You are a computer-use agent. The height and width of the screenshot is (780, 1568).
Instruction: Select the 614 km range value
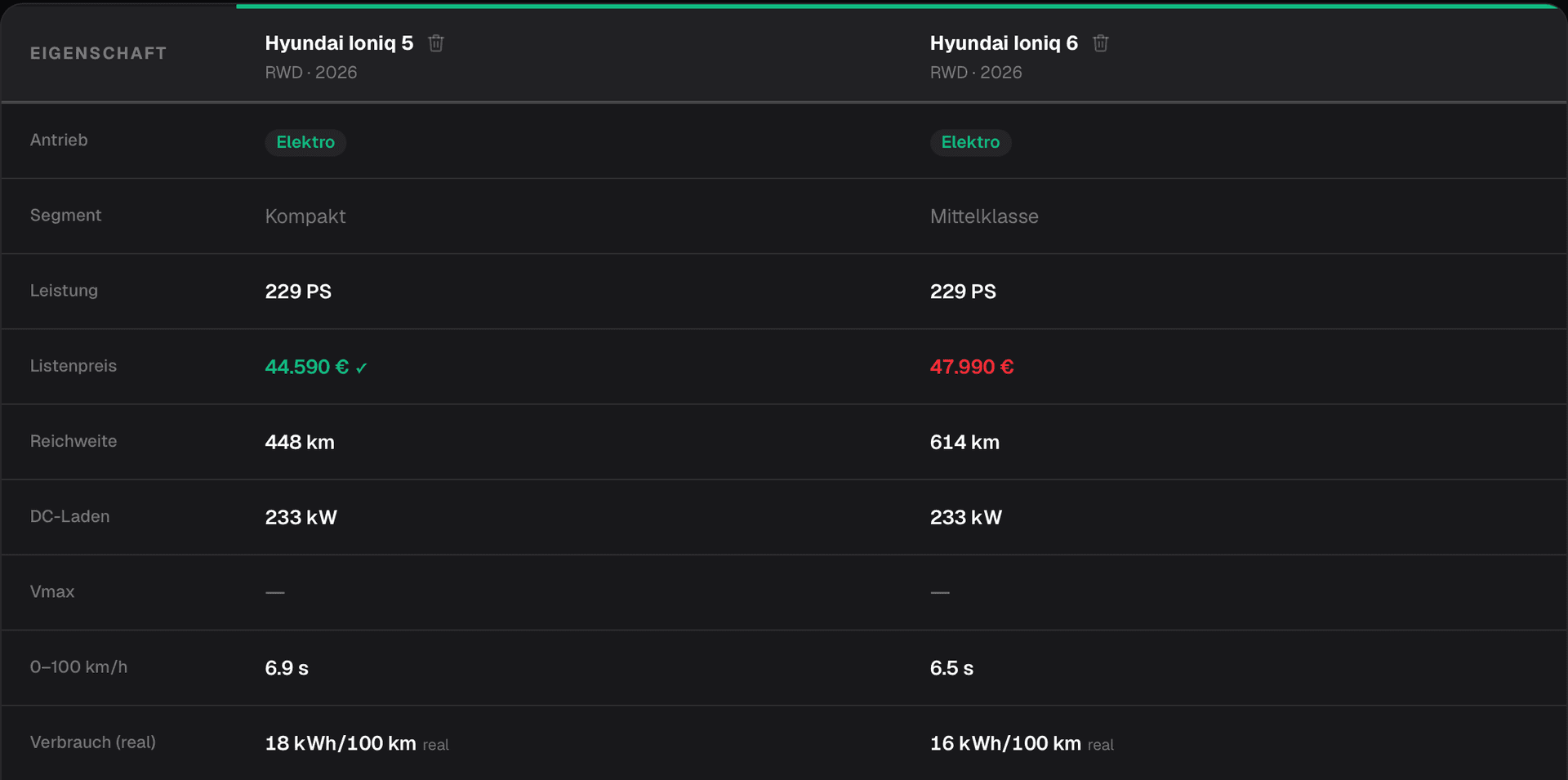(x=964, y=442)
